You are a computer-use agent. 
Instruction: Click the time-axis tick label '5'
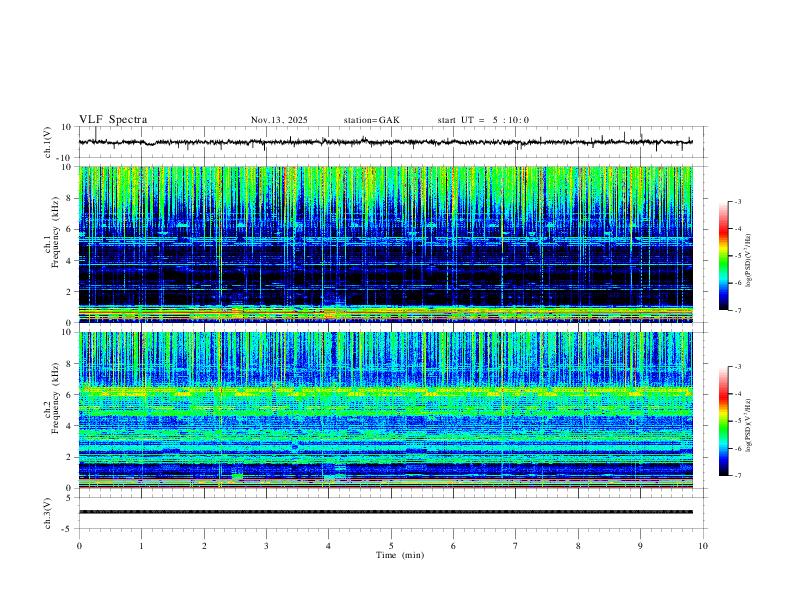391,546
